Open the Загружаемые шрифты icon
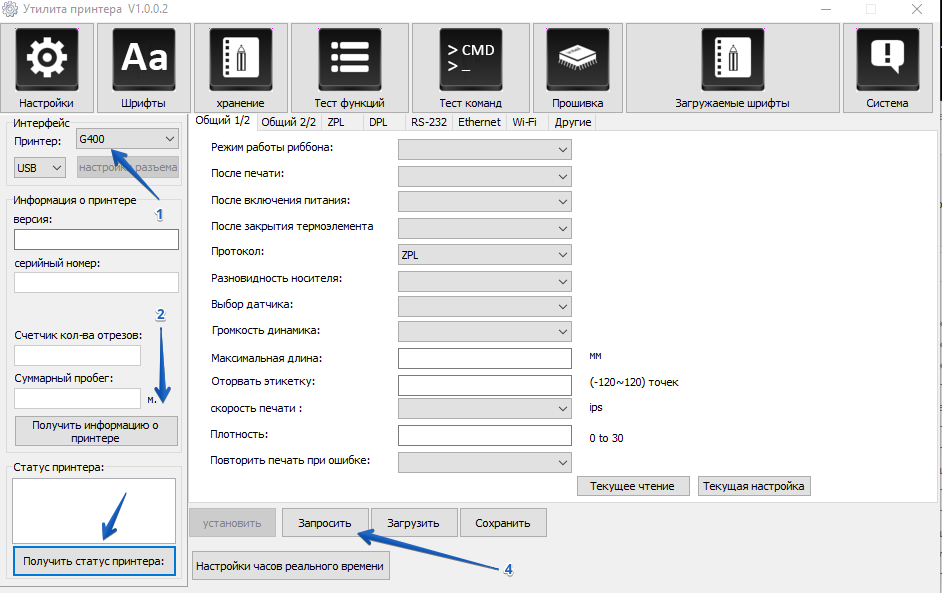This screenshot has width=942, height=593. (731, 60)
